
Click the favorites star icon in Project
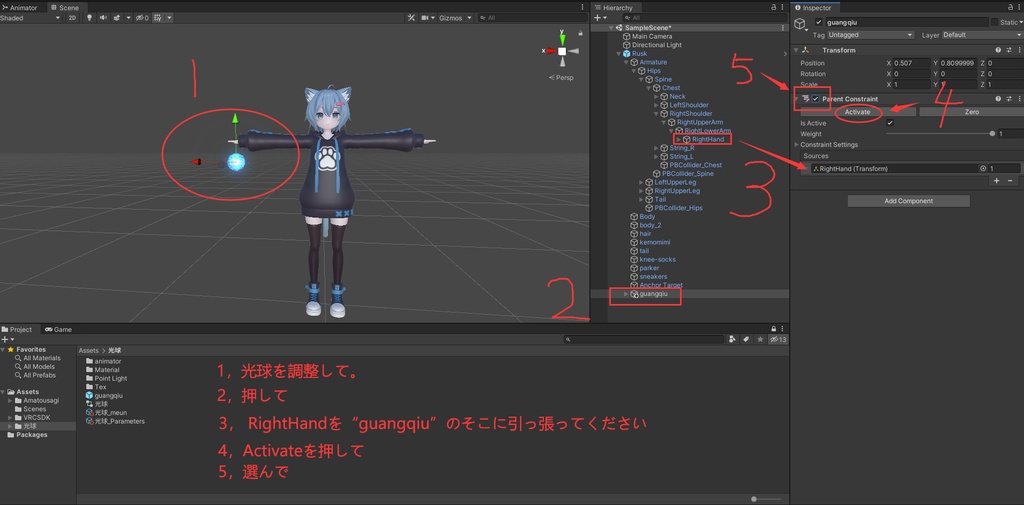click(760, 340)
